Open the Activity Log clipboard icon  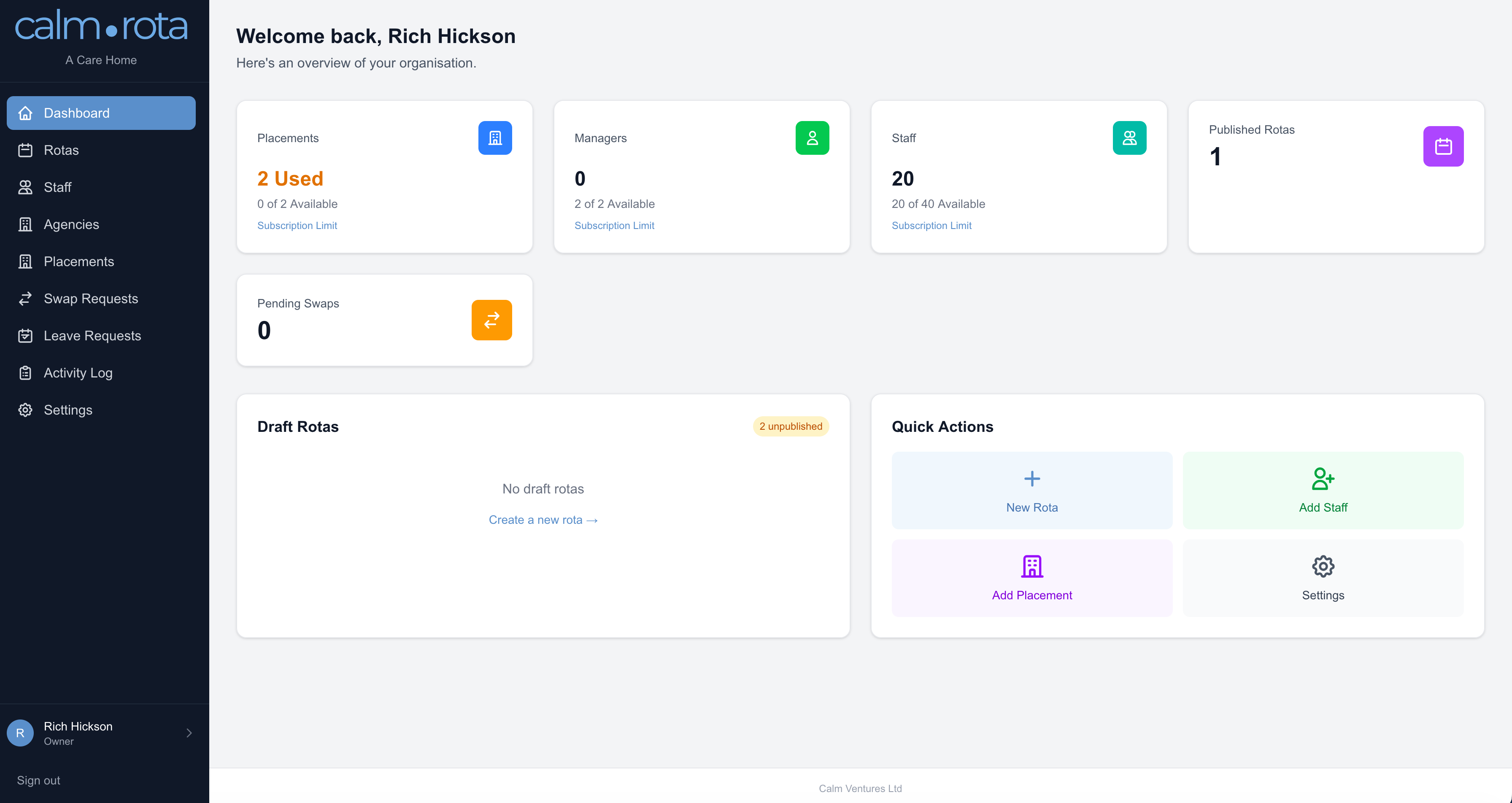click(26, 373)
